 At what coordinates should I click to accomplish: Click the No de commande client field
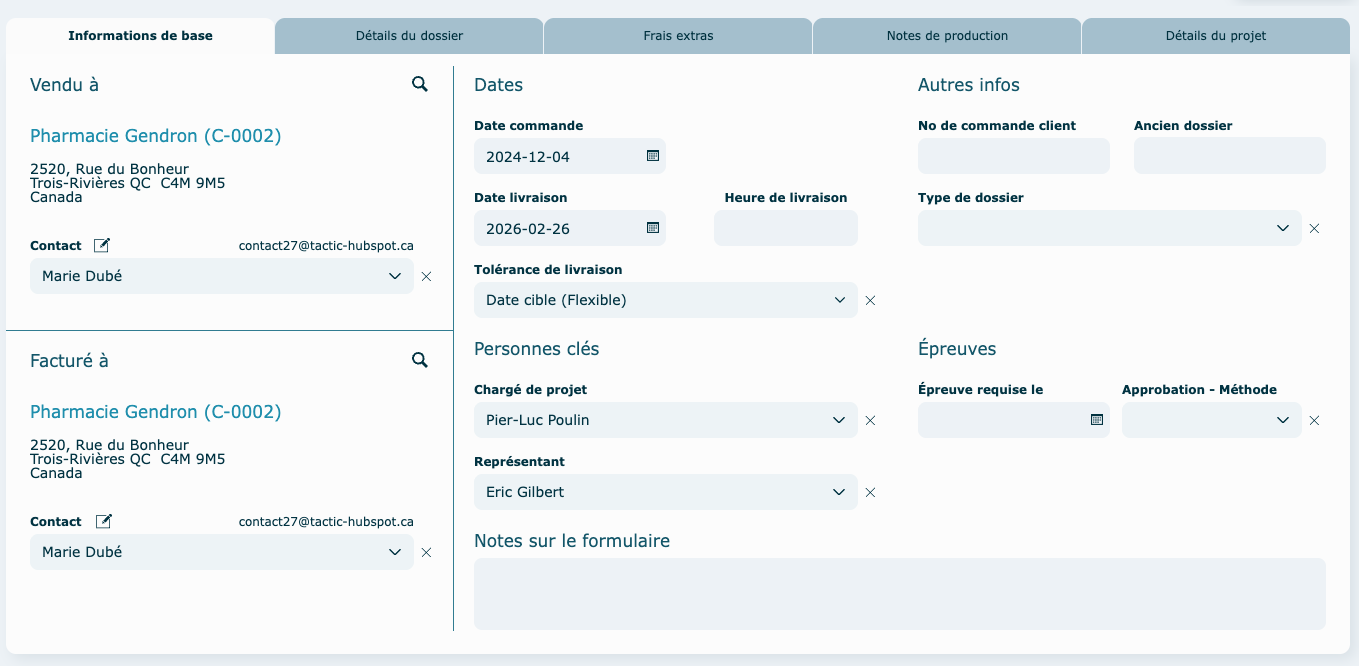tap(1013, 156)
